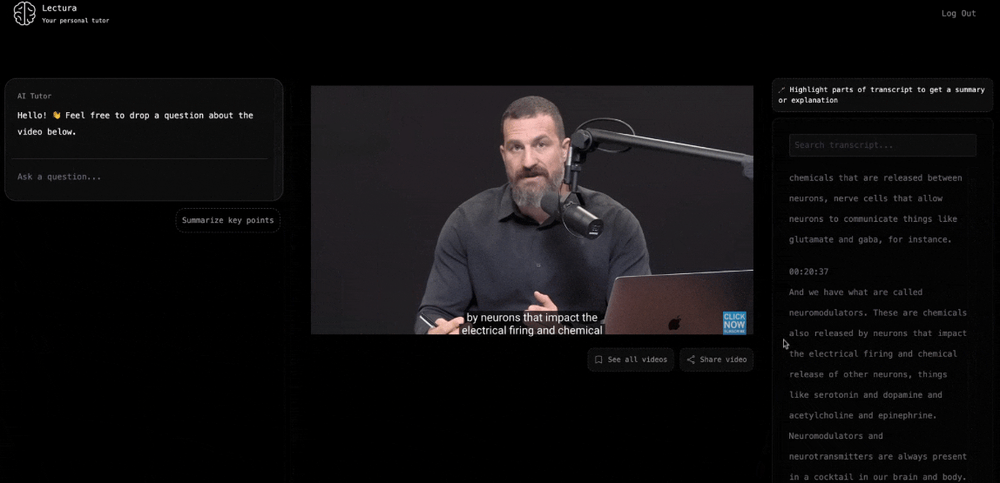Click the AI Tutor label
This screenshot has width=1000, height=483.
coord(34,96)
